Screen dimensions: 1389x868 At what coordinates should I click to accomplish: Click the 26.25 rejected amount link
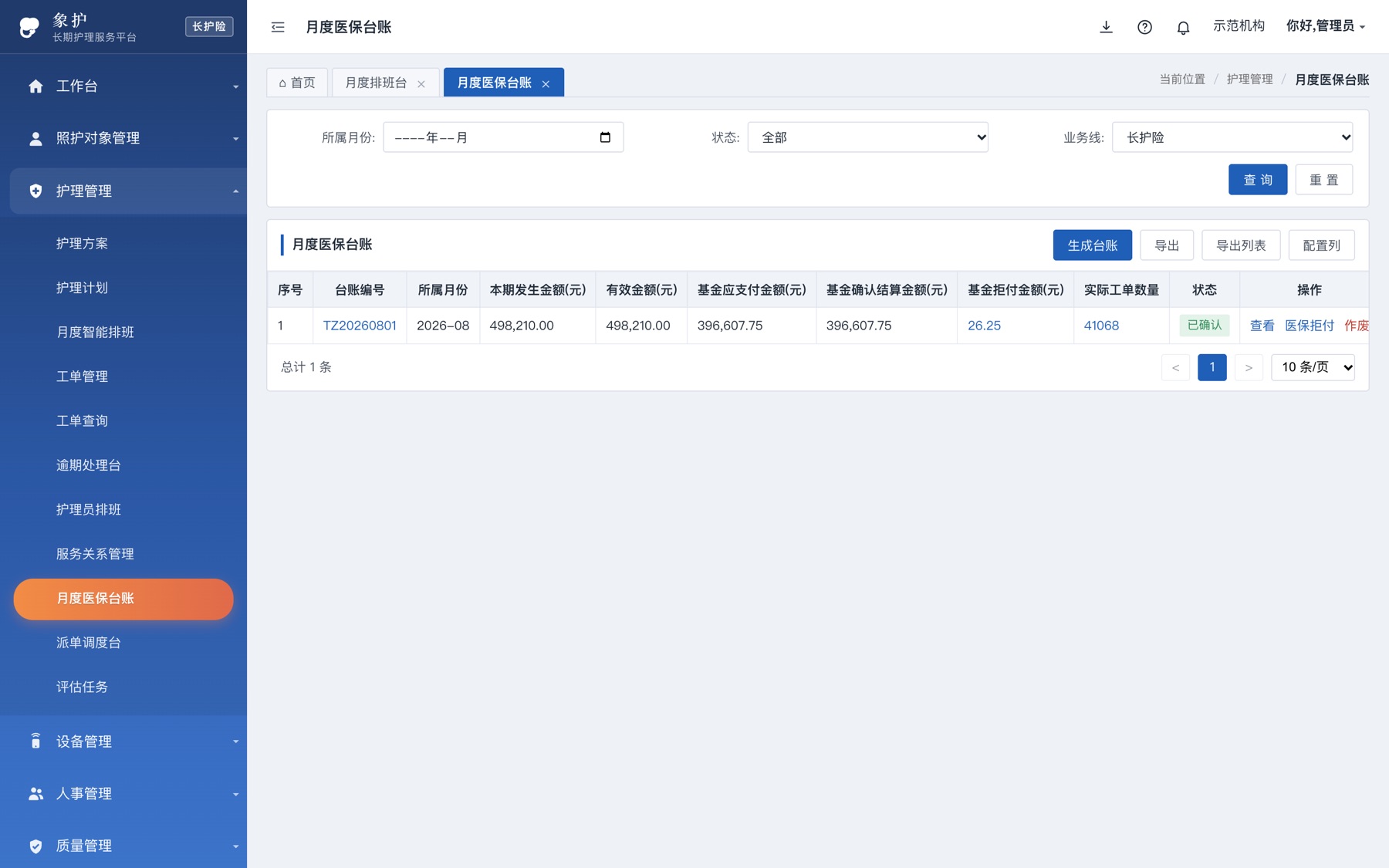point(984,326)
